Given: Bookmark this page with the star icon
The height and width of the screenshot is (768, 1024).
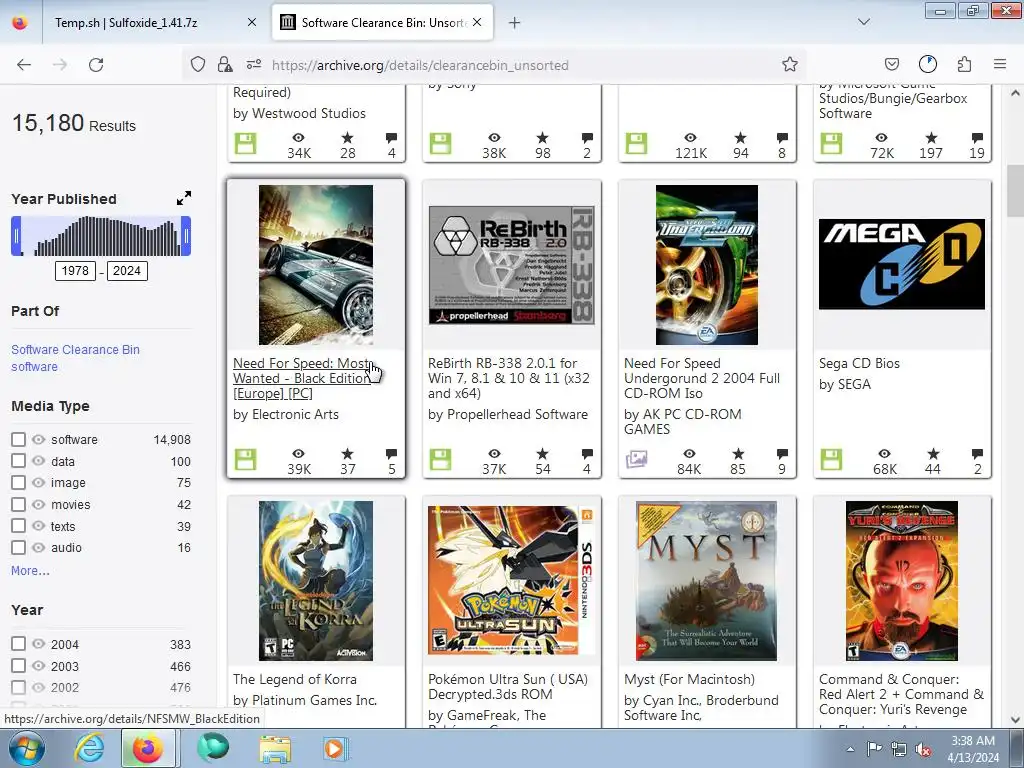Looking at the screenshot, I should click(790, 64).
